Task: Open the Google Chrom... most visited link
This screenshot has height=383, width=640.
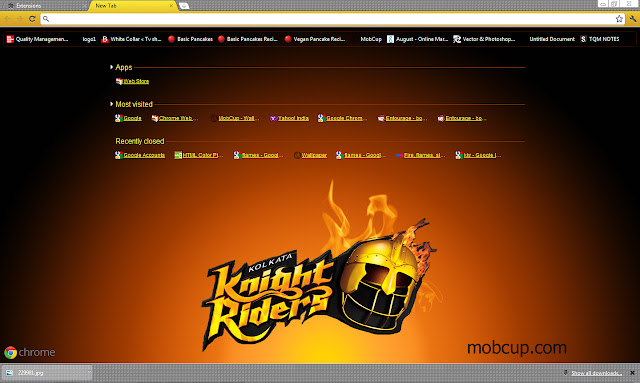Action: [342, 118]
